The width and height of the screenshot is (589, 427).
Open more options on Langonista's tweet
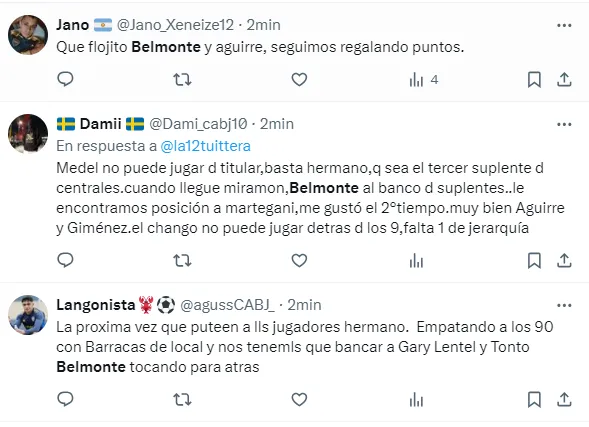[x=564, y=306]
